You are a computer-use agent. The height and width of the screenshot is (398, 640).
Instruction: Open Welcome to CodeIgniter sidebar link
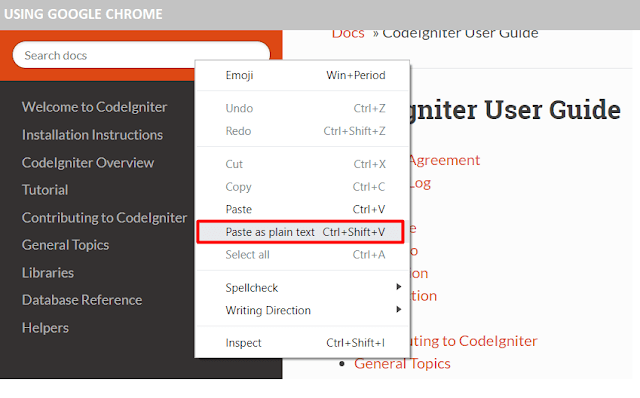point(94,107)
